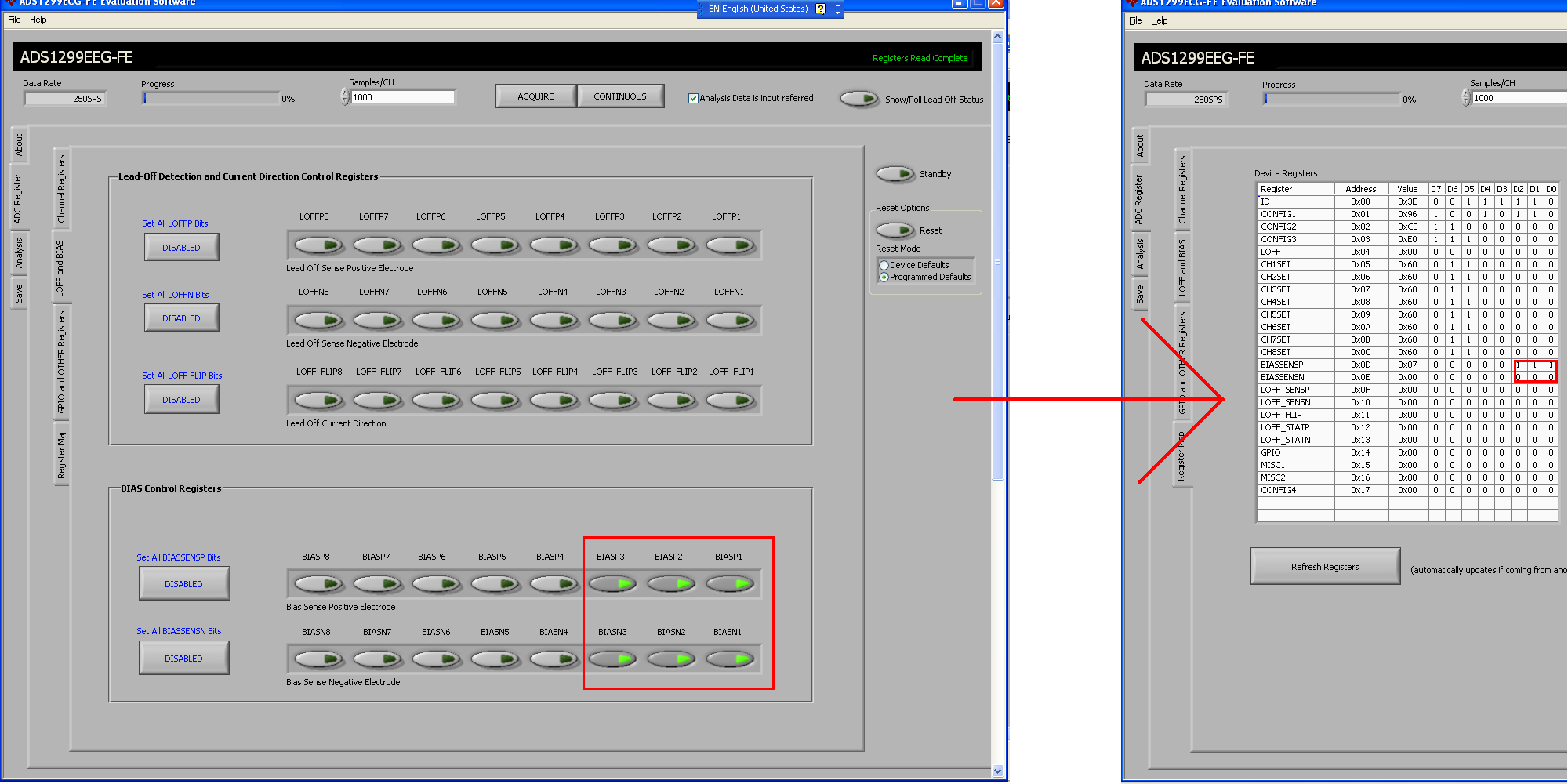This screenshot has height=784, width=1568.
Task: Toggle the LOFFP1 switch
Action: [731, 245]
